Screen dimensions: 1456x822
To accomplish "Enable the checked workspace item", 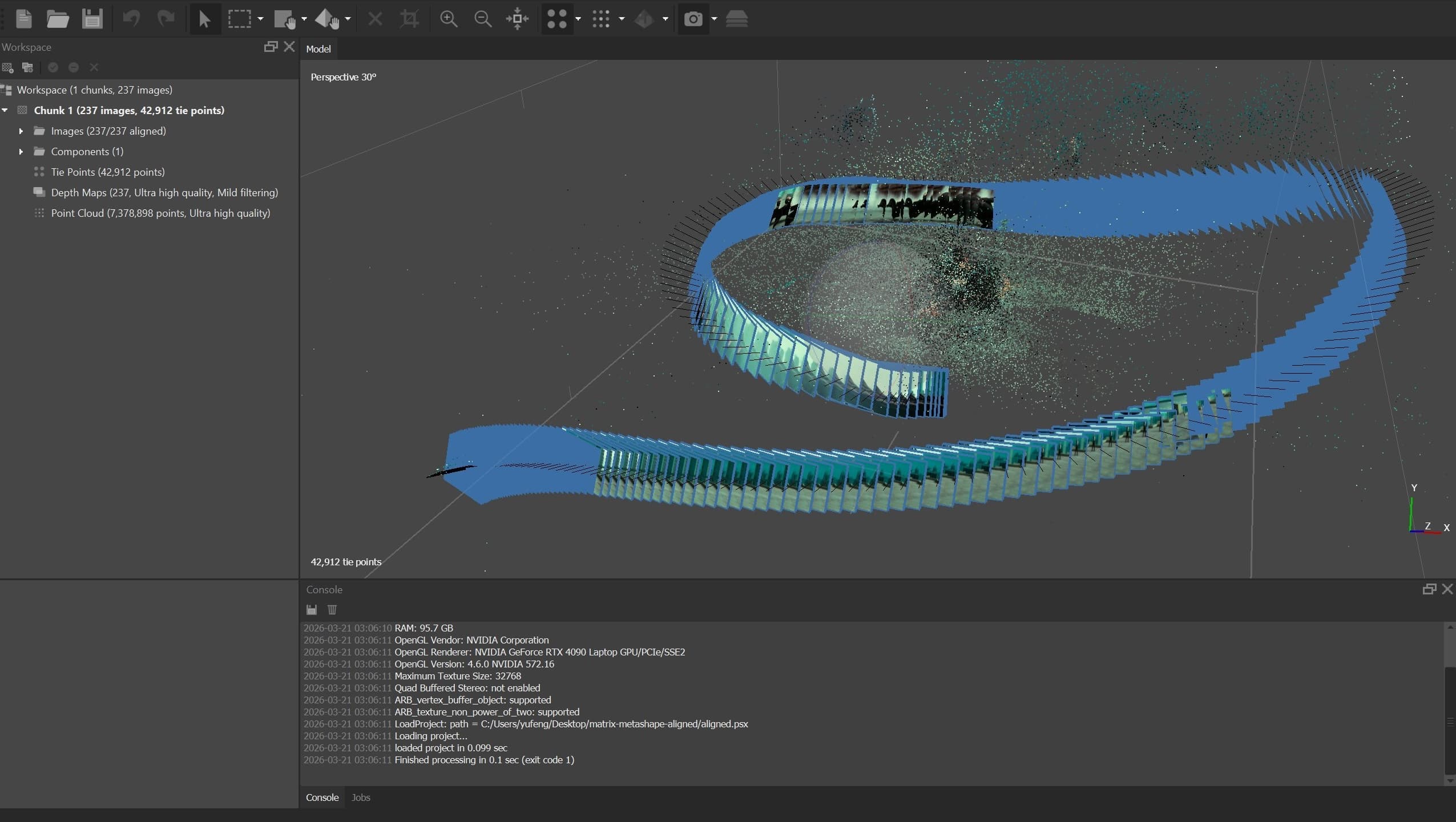I will click(x=53, y=67).
